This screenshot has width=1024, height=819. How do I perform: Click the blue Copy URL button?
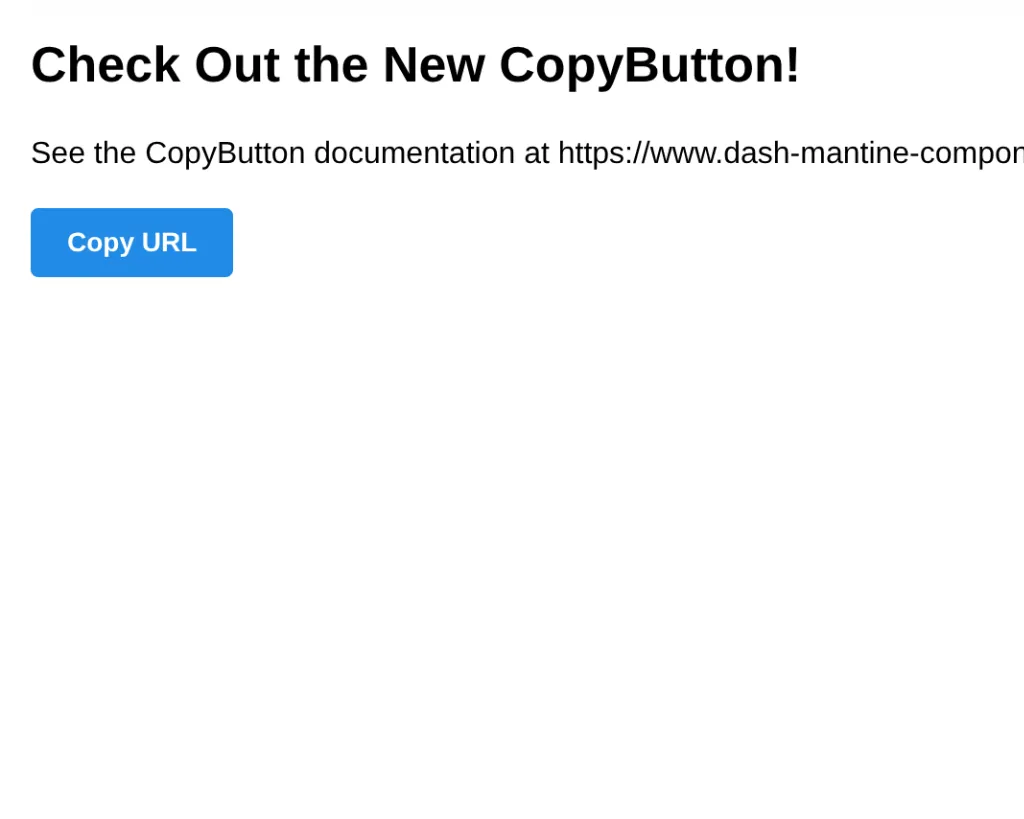coord(132,243)
